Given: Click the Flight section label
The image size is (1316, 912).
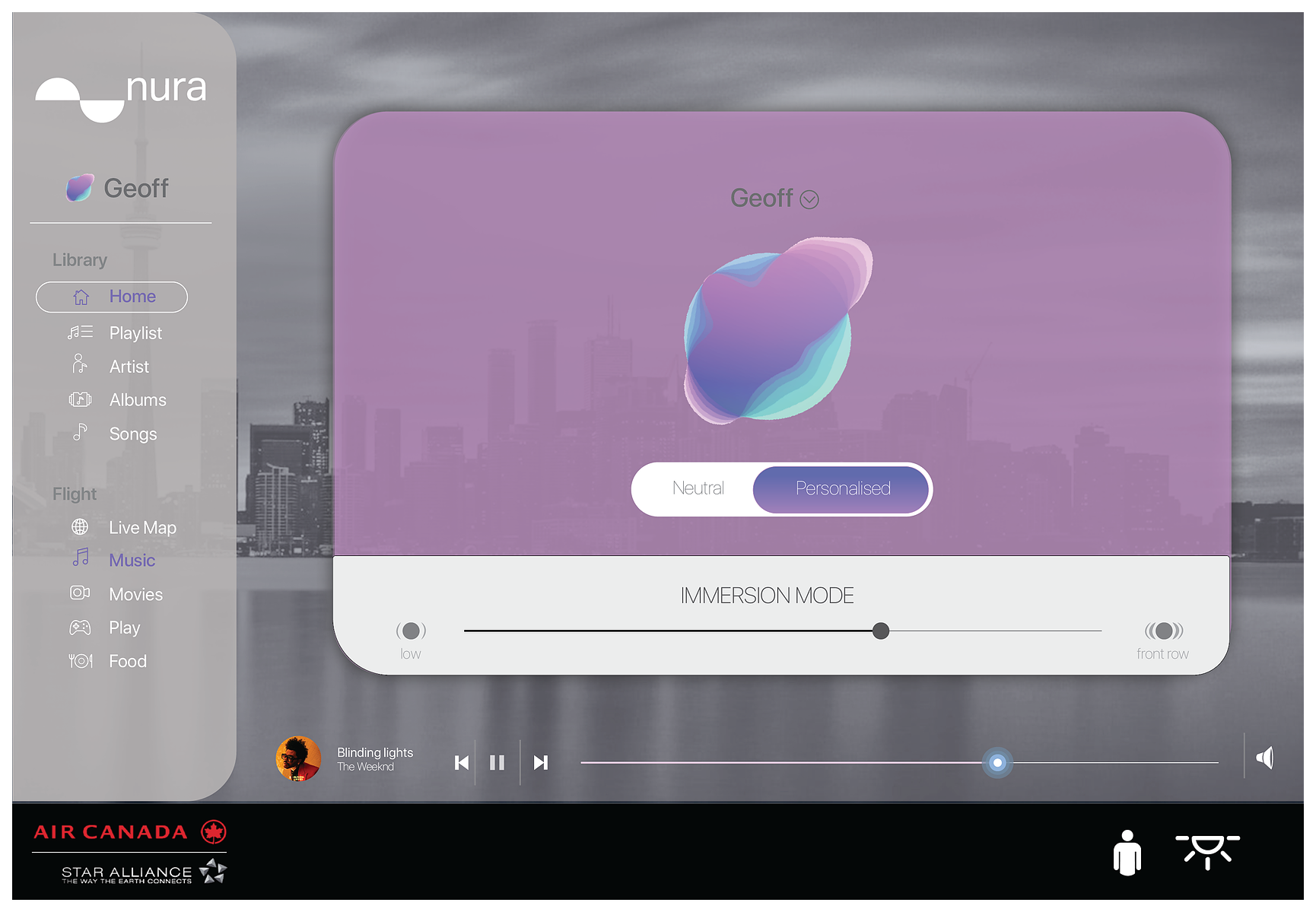Looking at the screenshot, I should click(x=75, y=494).
